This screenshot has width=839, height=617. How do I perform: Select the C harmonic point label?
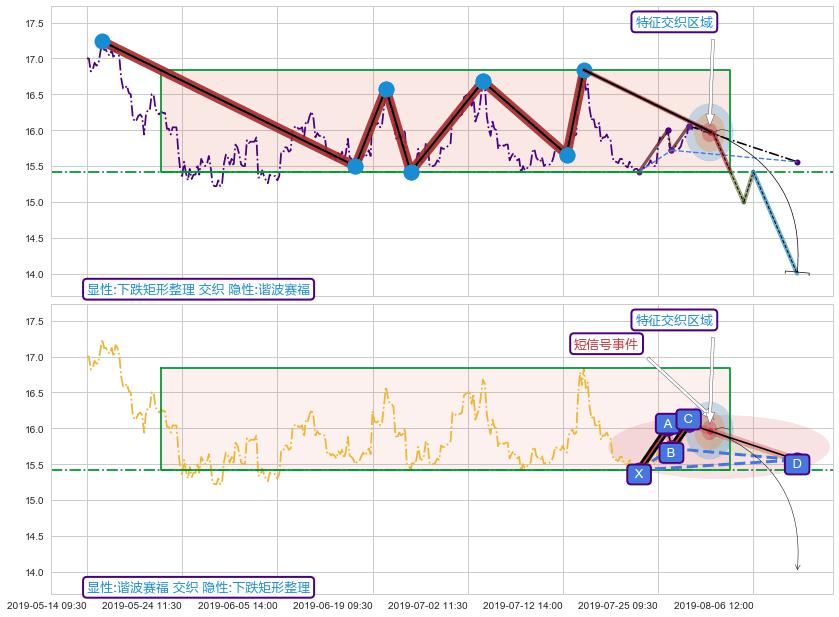687,419
